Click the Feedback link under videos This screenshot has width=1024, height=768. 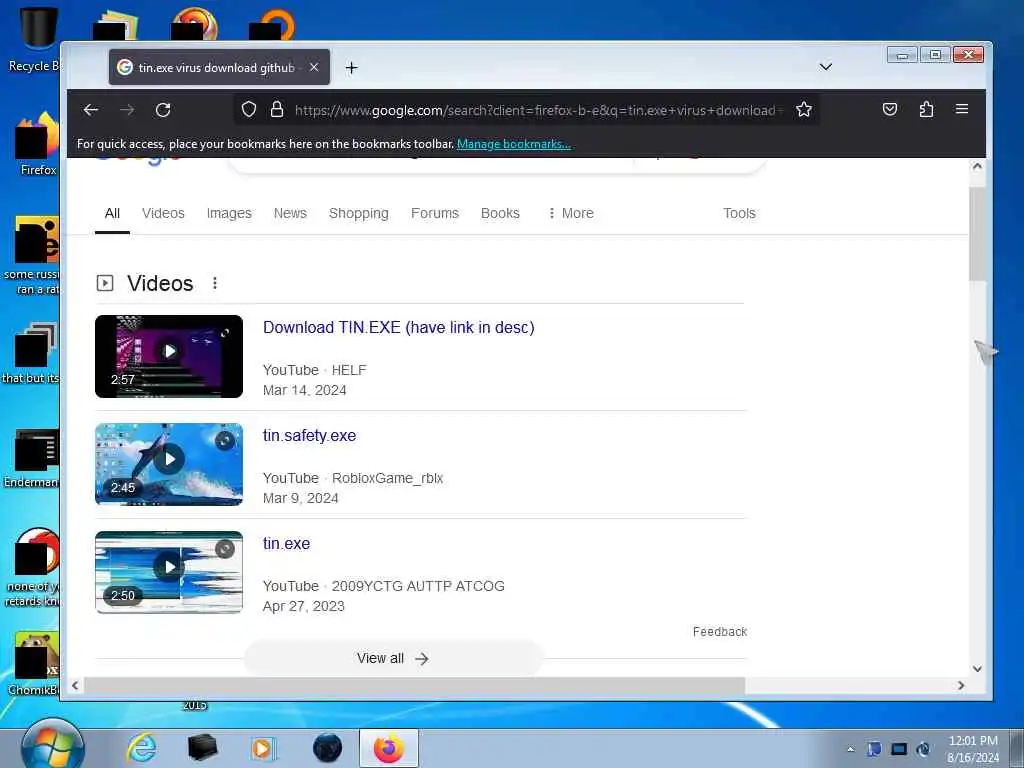720,632
